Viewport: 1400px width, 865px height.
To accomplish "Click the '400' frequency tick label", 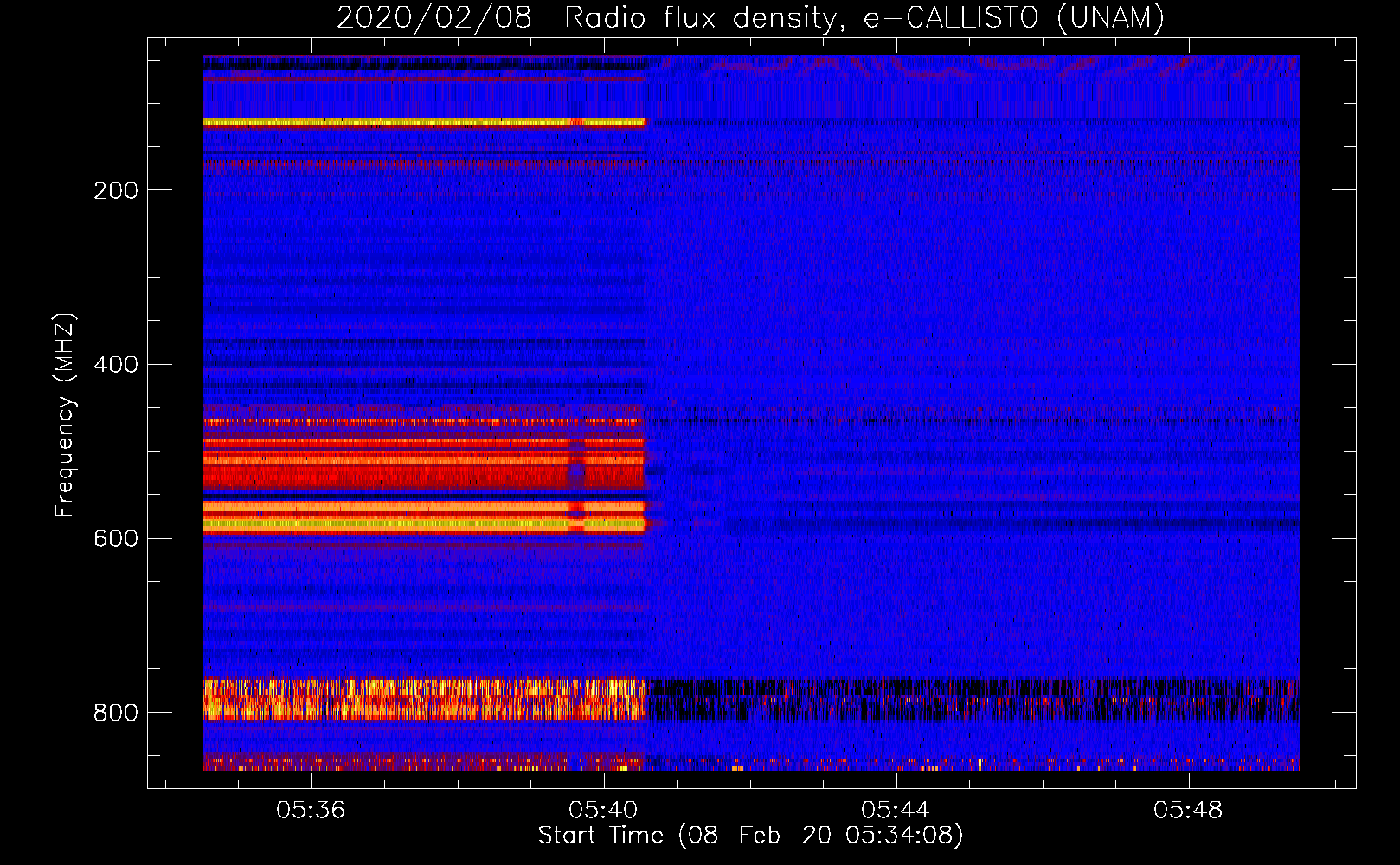I will 116,364.
